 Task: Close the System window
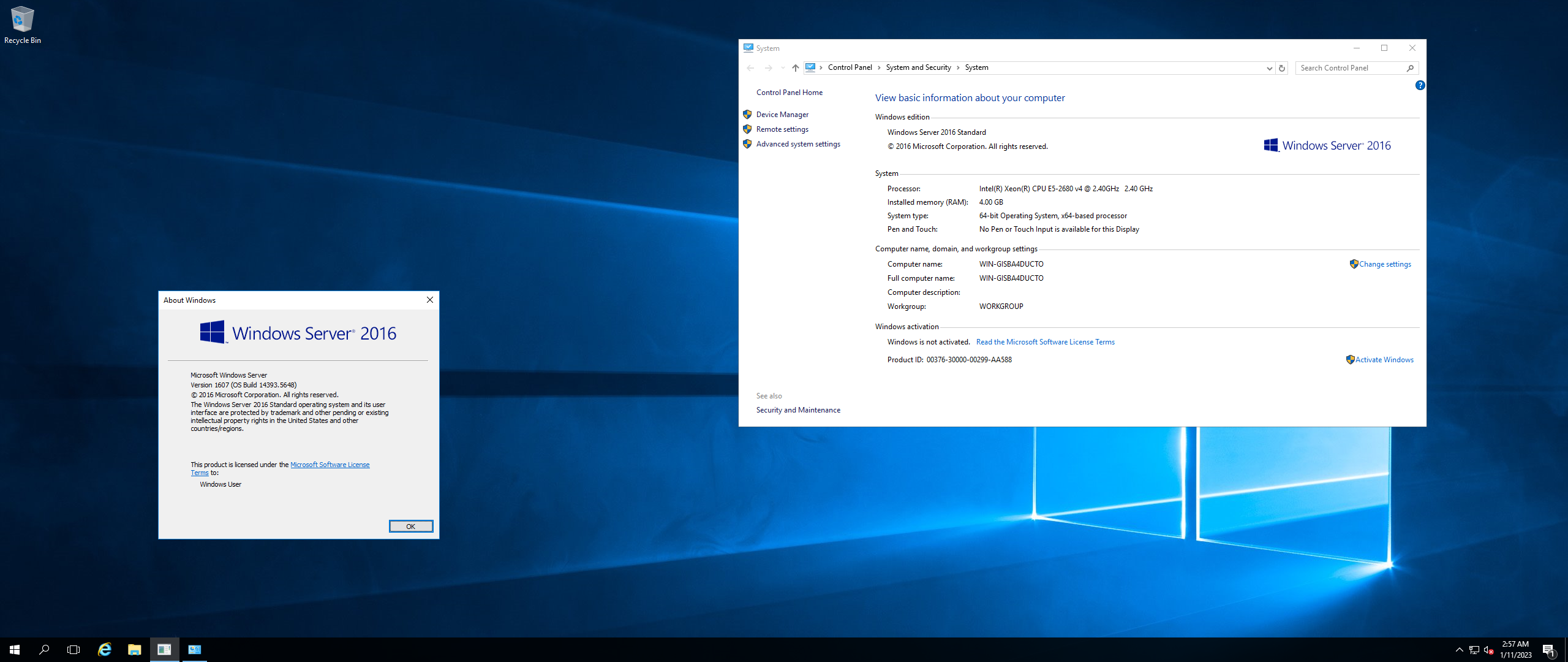point(1412,48)
